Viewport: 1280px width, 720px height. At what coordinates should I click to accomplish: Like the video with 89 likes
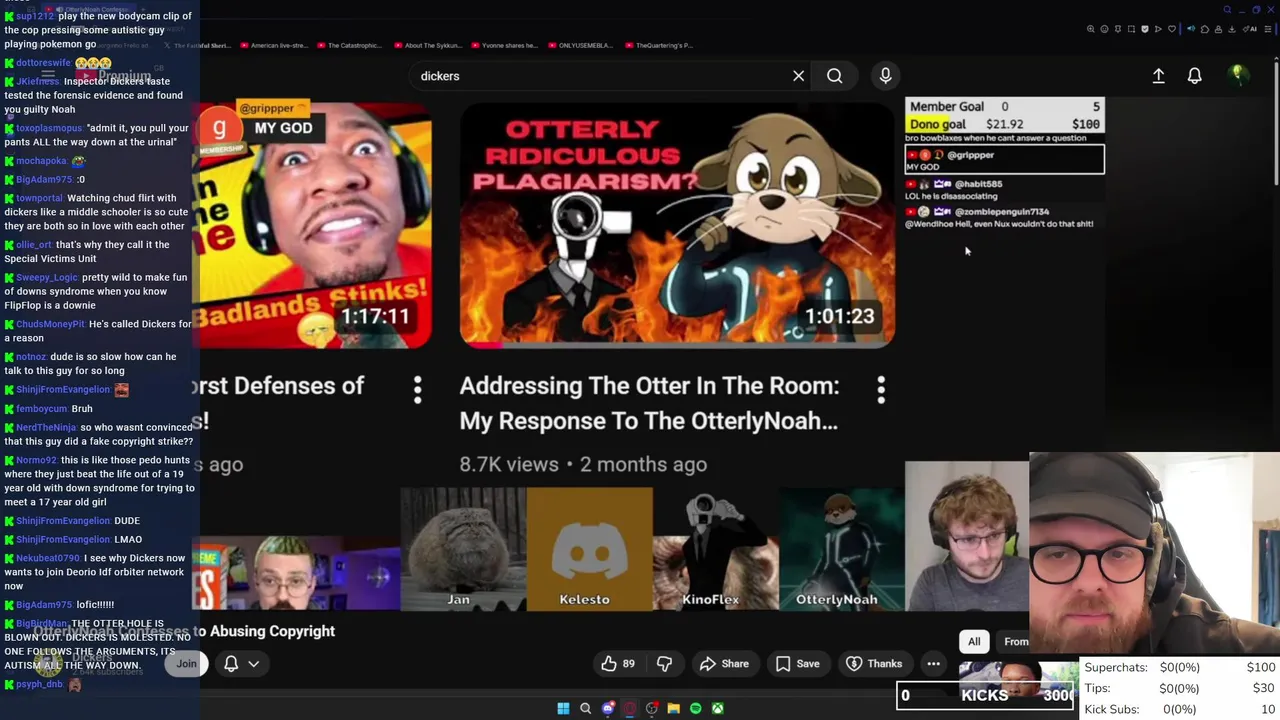pos(618,663)
